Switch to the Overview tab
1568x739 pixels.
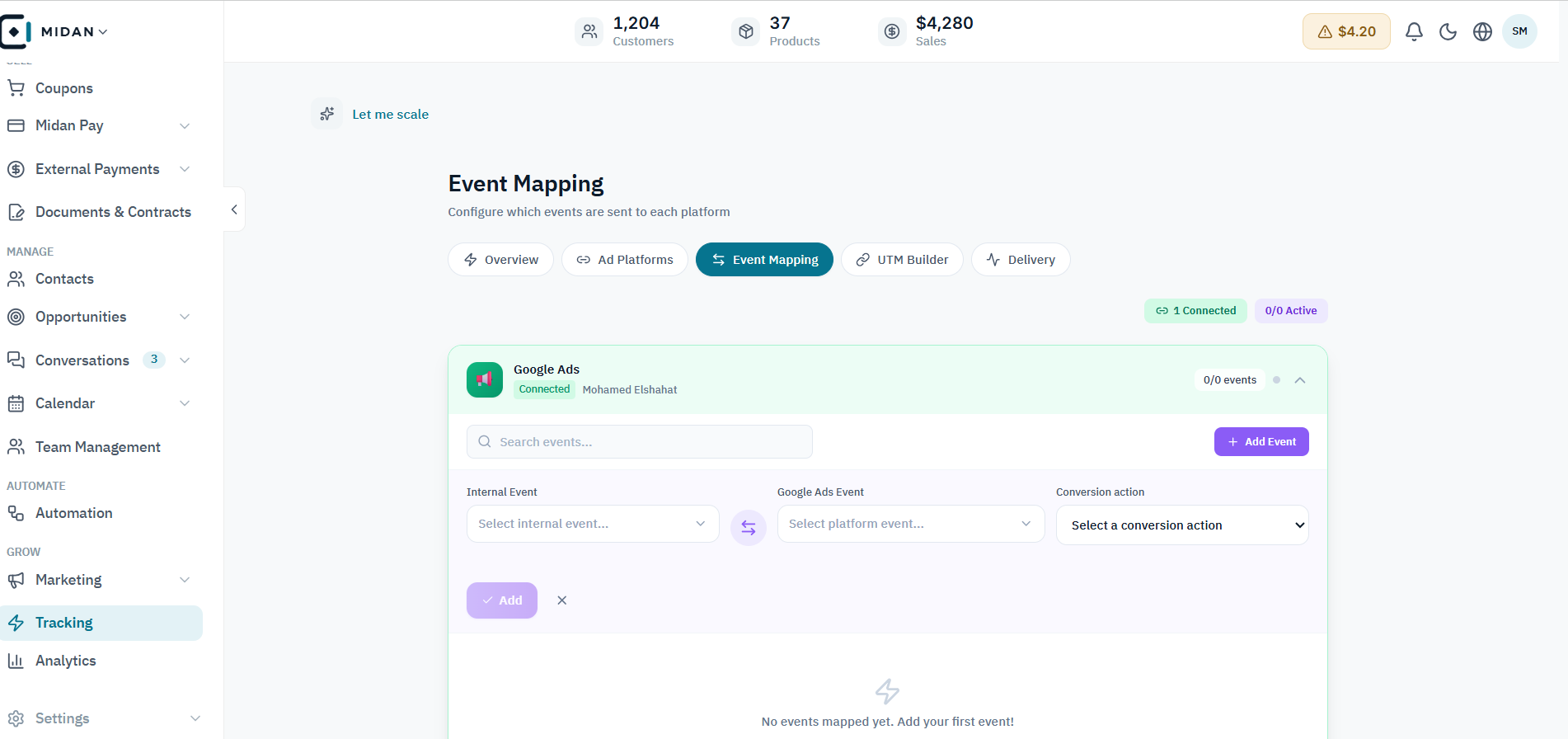point(501,260)
